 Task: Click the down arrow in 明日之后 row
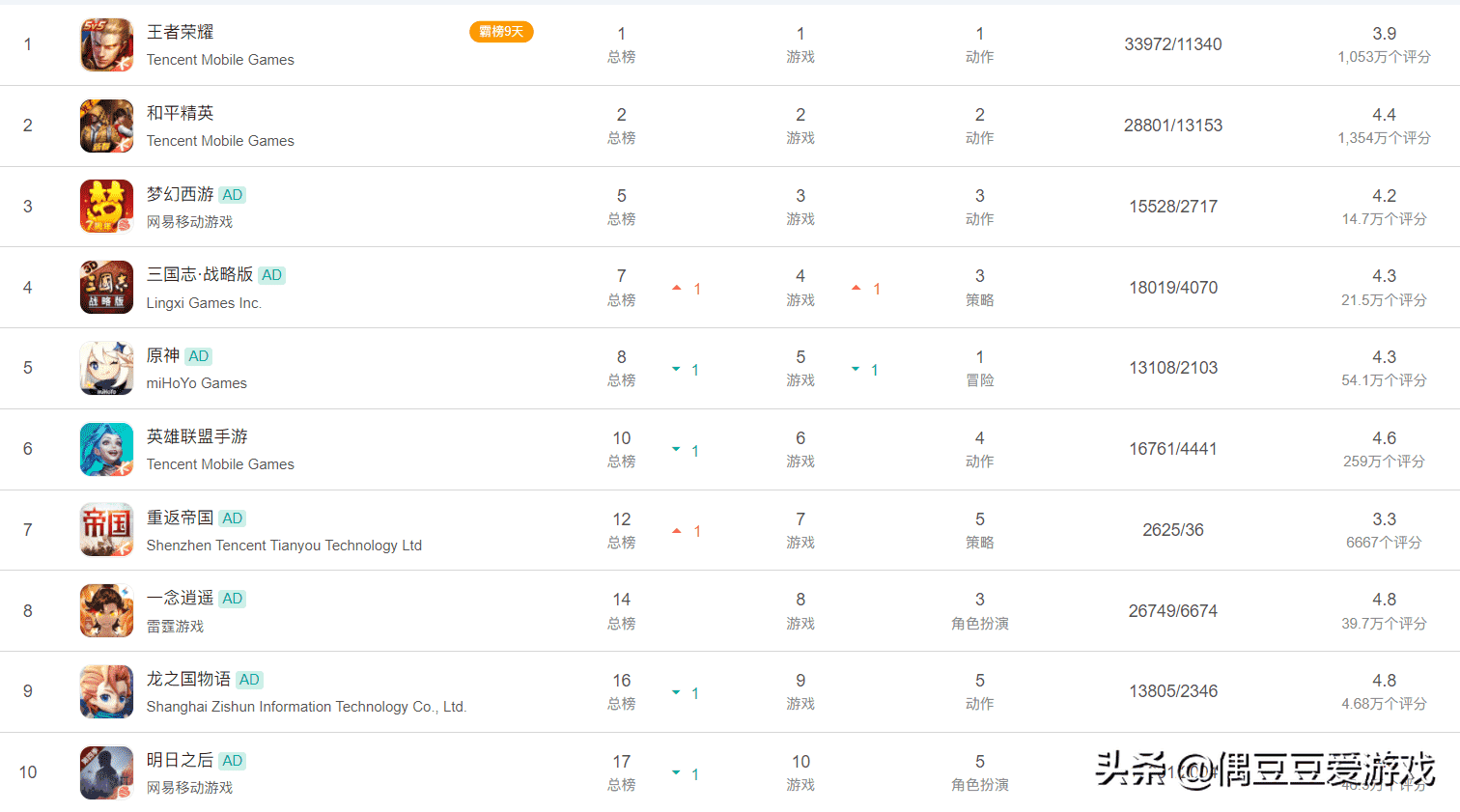pos(676,773)
